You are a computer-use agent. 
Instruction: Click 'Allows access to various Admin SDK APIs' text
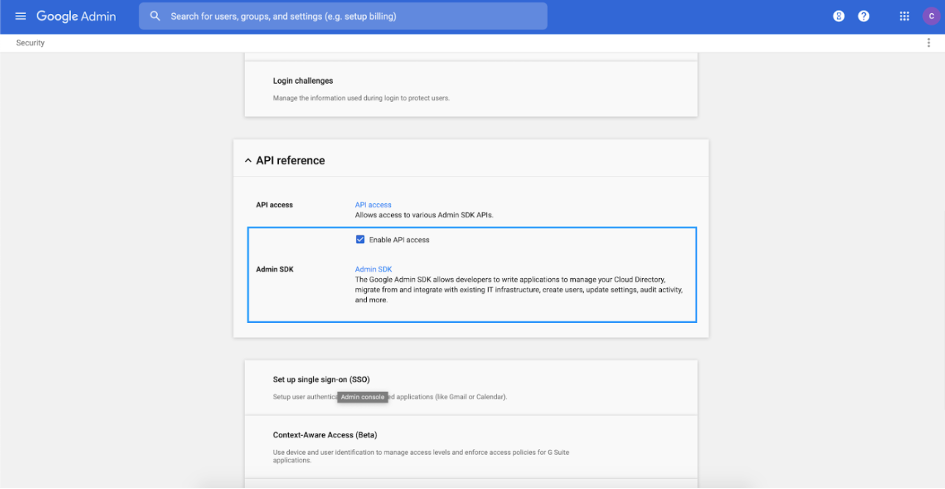pos(424,215)
